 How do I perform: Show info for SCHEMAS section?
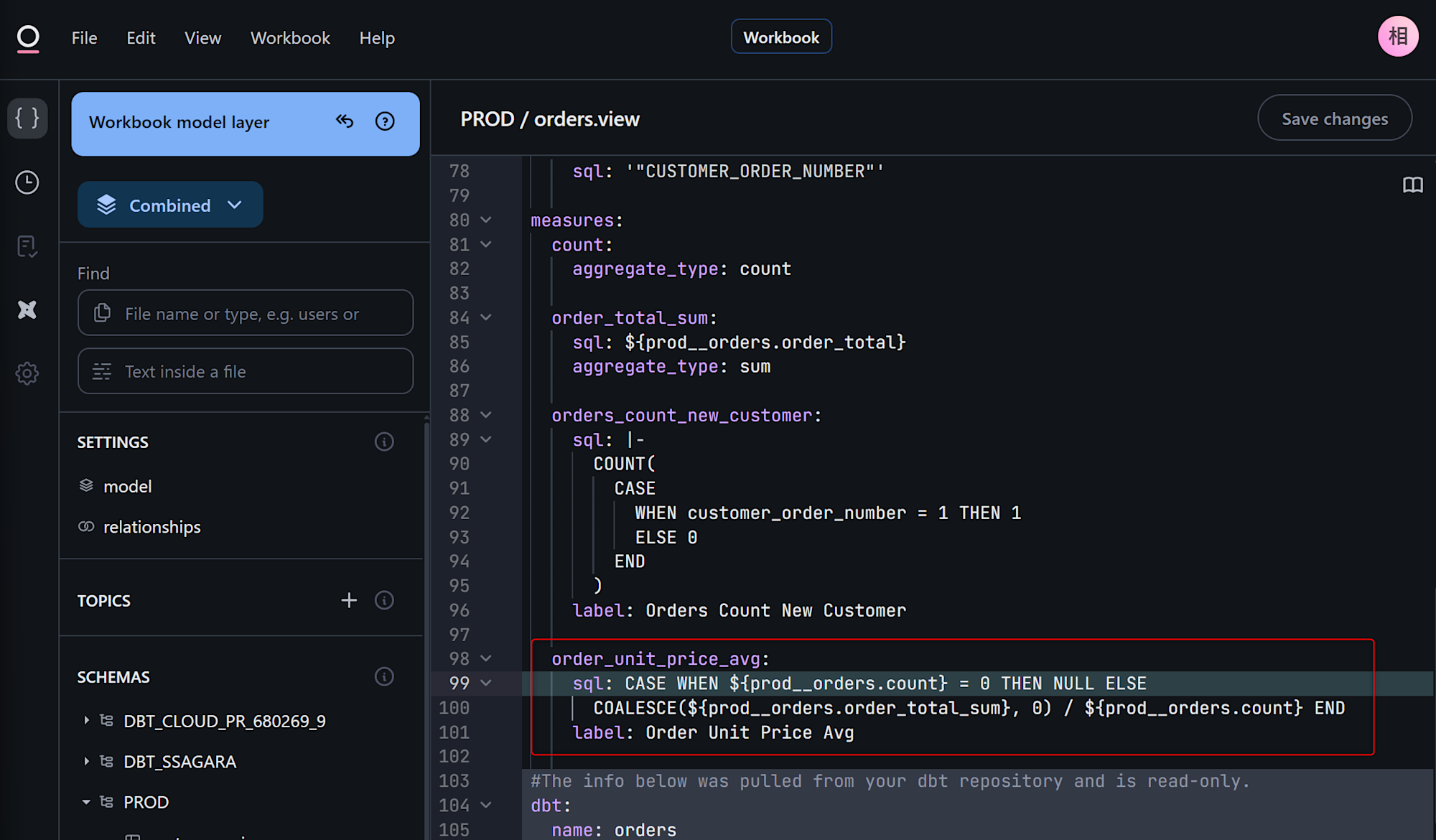coord(384,676)
